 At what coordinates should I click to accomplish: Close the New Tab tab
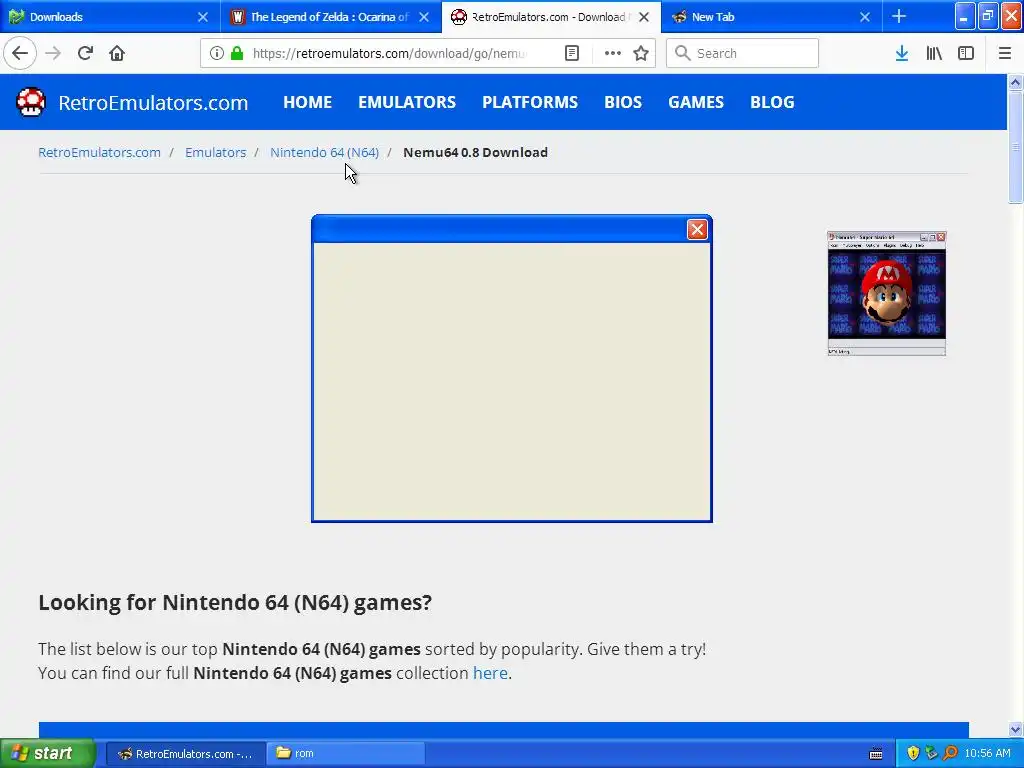[865, 17]
